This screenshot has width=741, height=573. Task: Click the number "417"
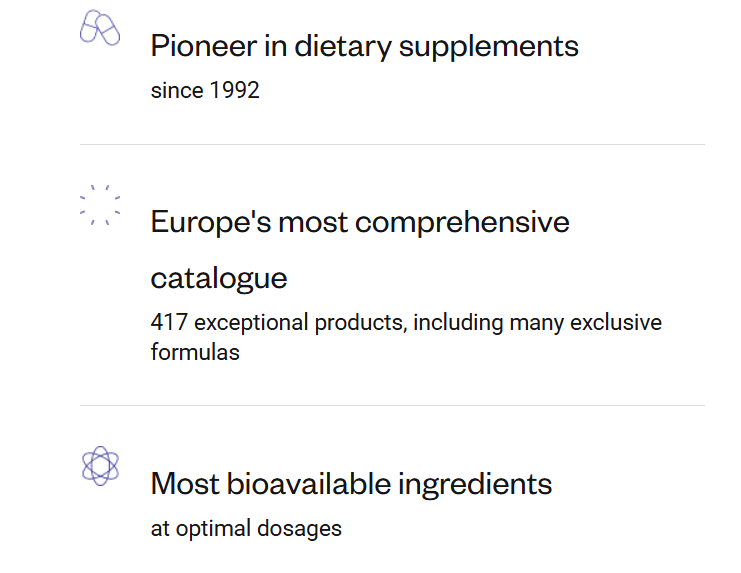pos(169,323)
